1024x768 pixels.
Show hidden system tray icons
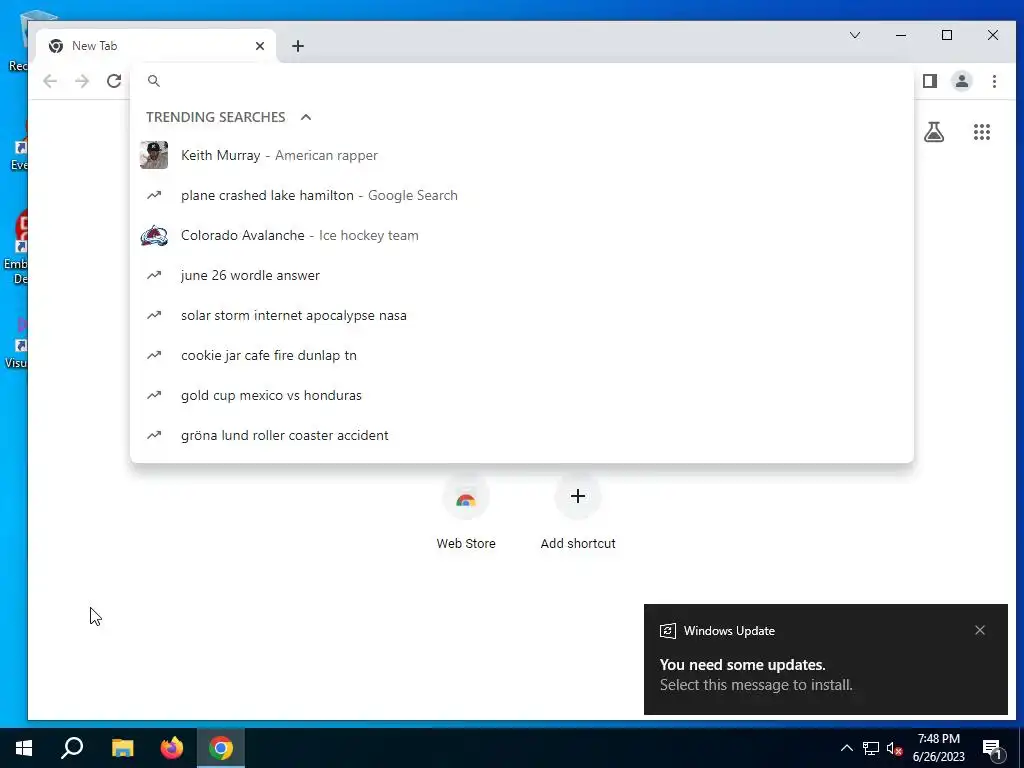click(x=846, y=748)
